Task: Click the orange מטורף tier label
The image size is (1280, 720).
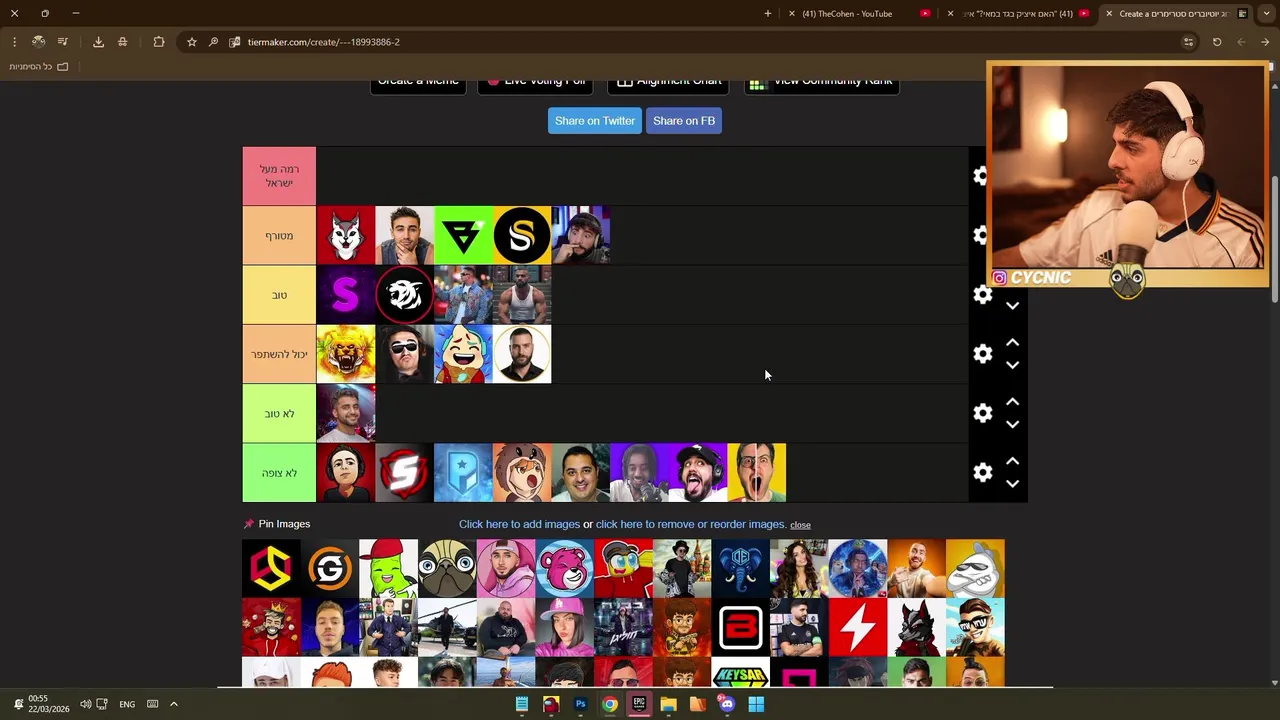Action: 279,235
